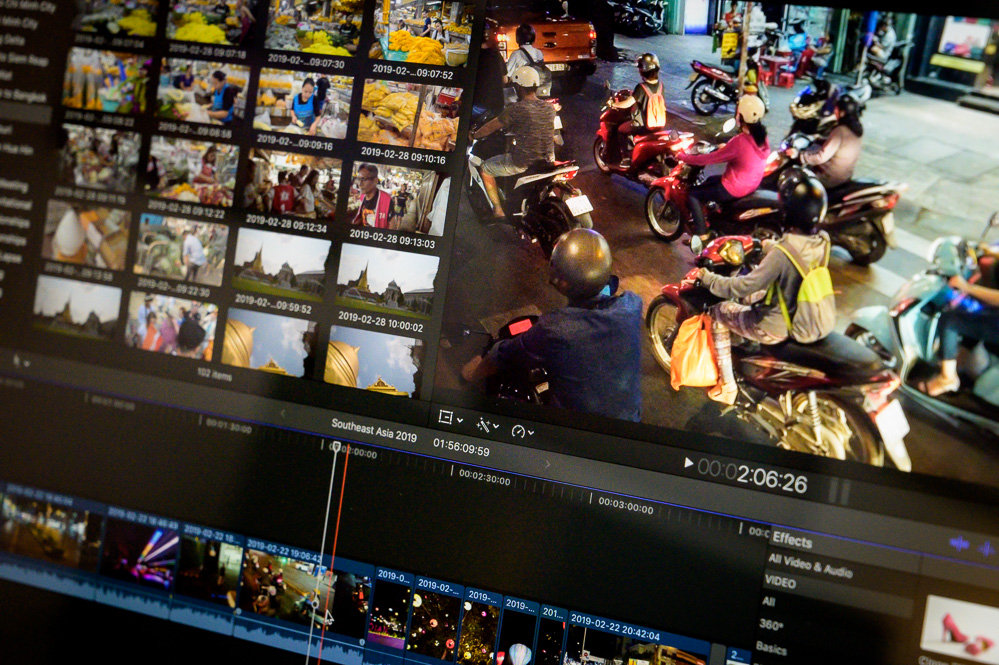Viewport: 999px width, 665px height.
Task: Click the Effects panel title
Action: pyautogui.click(x=792, y=540)
